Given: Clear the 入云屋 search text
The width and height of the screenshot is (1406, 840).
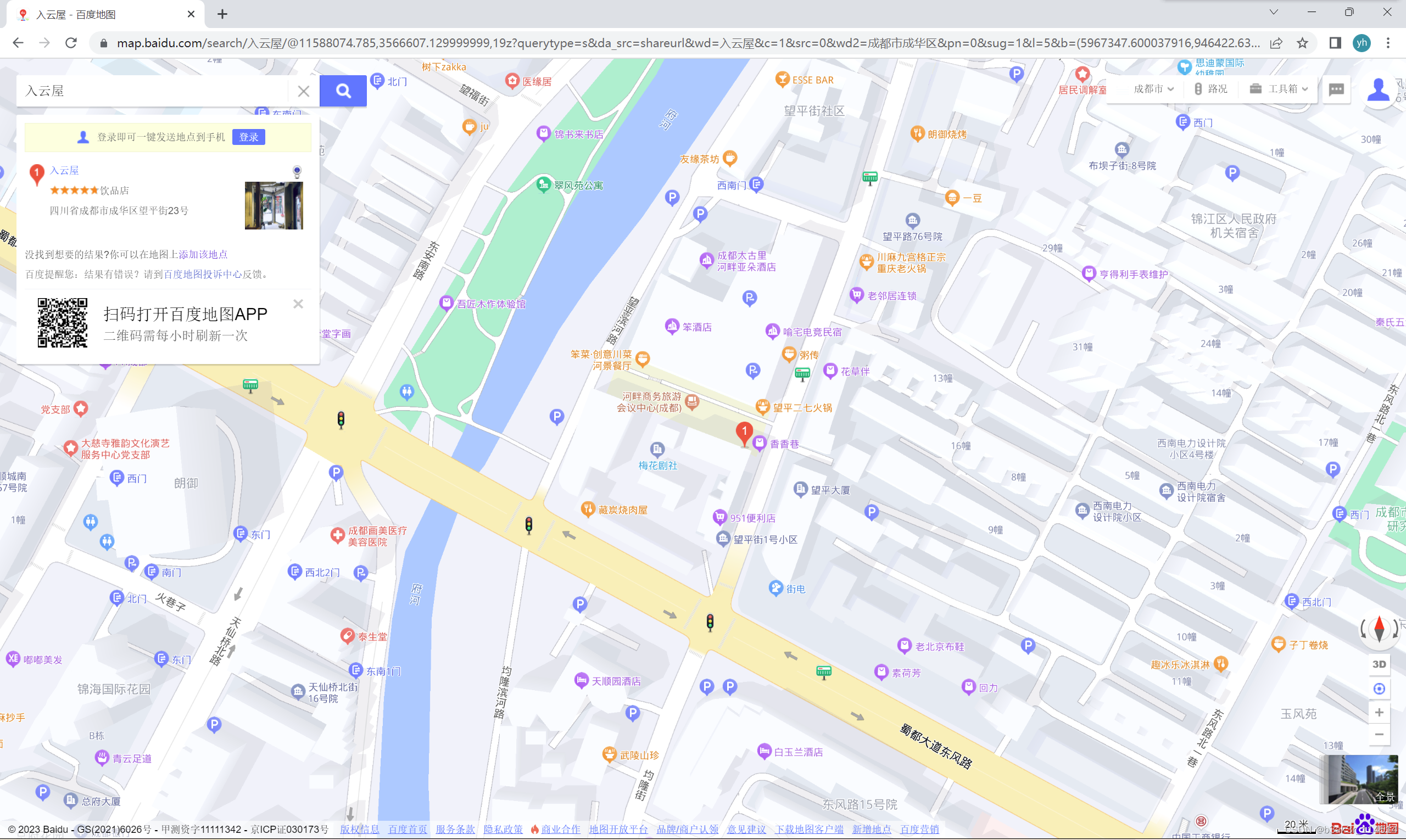Looking at the screenshot, I should [x=304, y=91].
